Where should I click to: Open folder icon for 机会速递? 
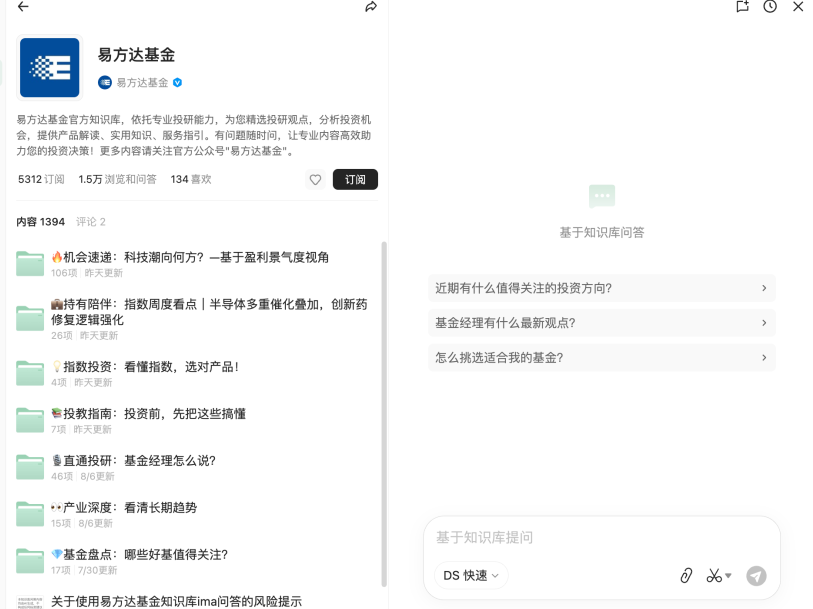click(x=30, y=264)
